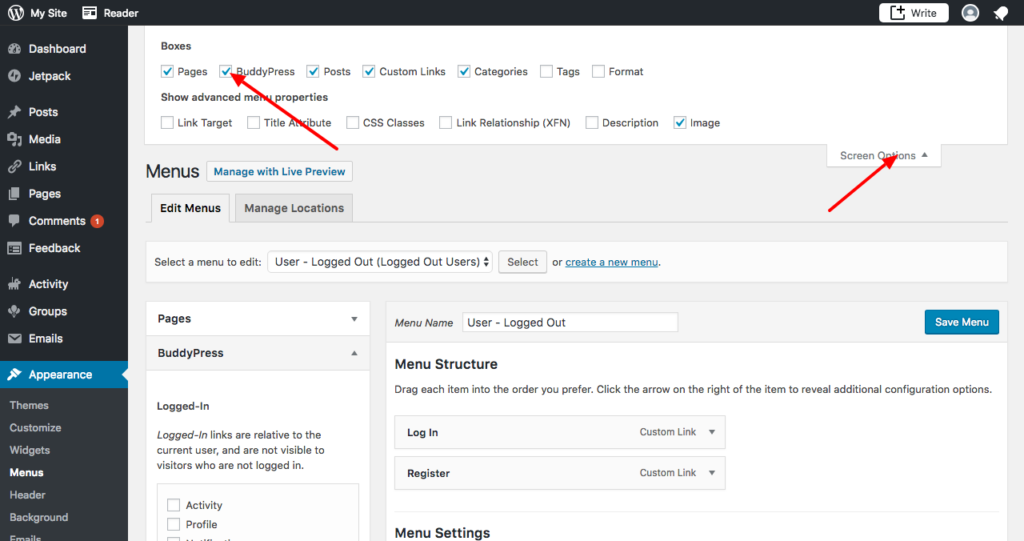Open Dashboard from the sidebar icon
Viewport: 1024px width, 541px height.
[15, 49]
